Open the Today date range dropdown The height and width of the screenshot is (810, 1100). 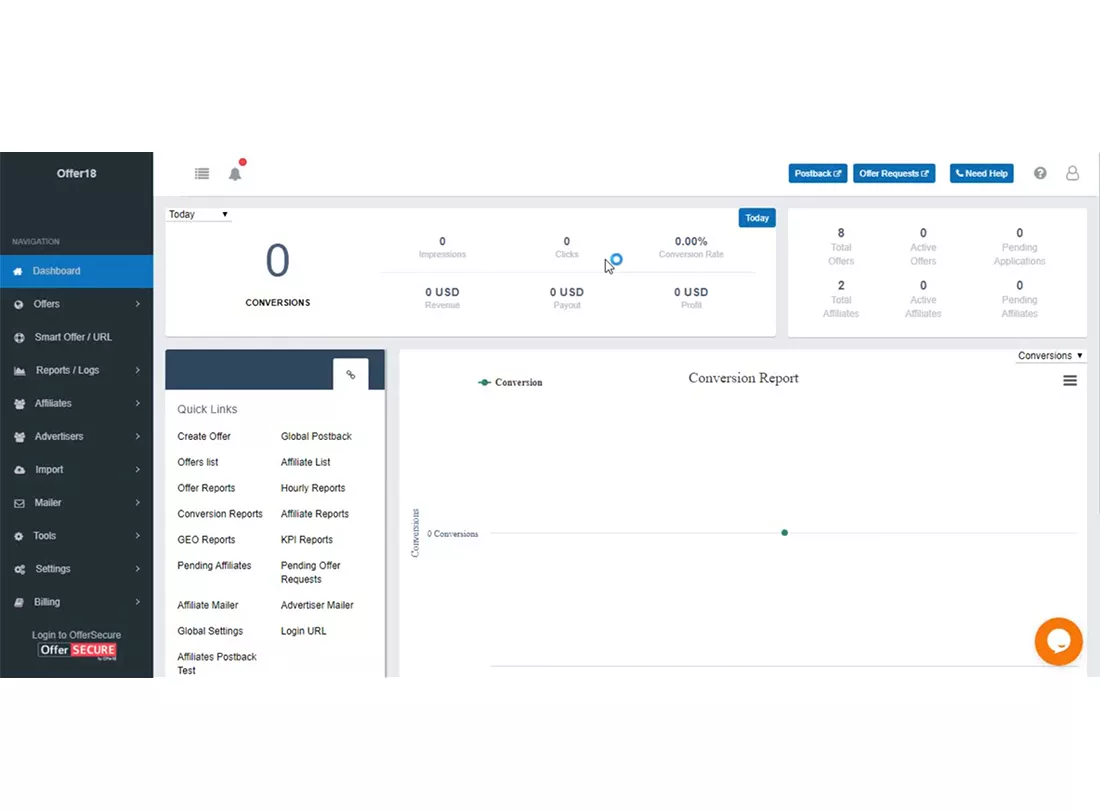[x=199, y=214]
